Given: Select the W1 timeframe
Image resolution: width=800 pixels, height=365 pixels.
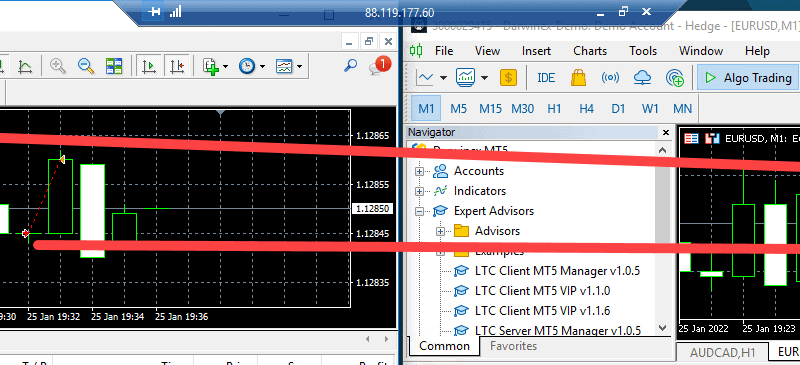Looking at the screenshot, I should coord(650,108).
